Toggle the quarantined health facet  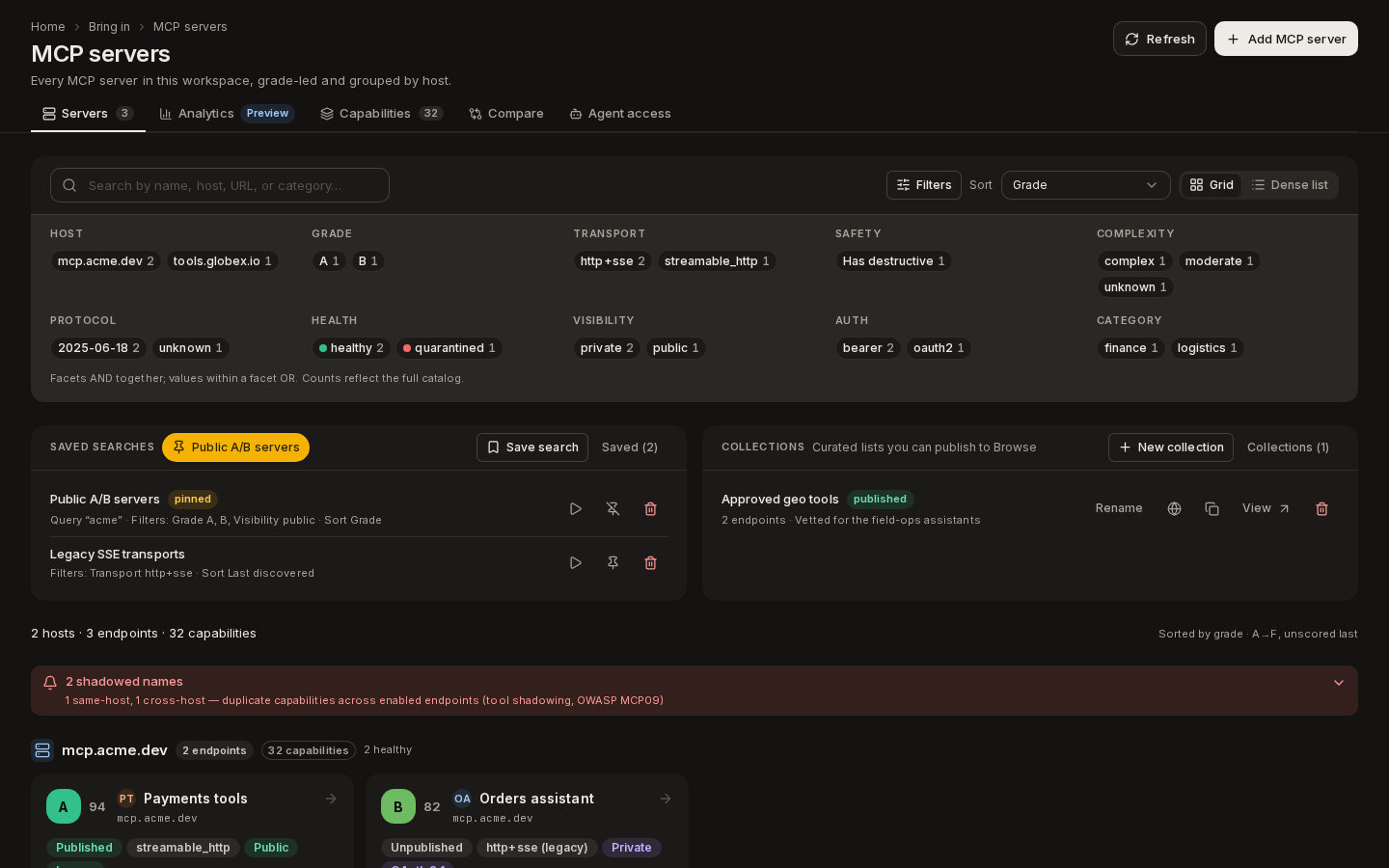(x=449, y=348)
